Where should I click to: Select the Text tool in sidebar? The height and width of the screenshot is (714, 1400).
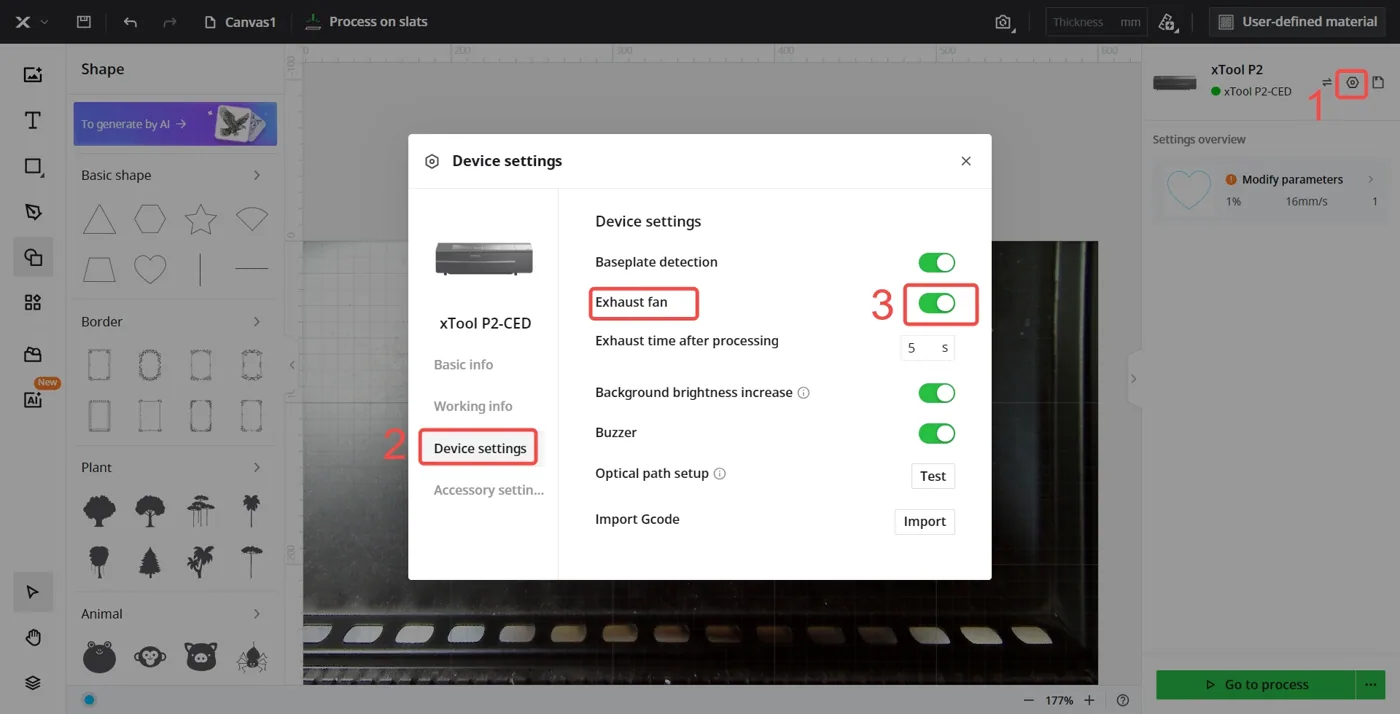(x=33, y=120)
